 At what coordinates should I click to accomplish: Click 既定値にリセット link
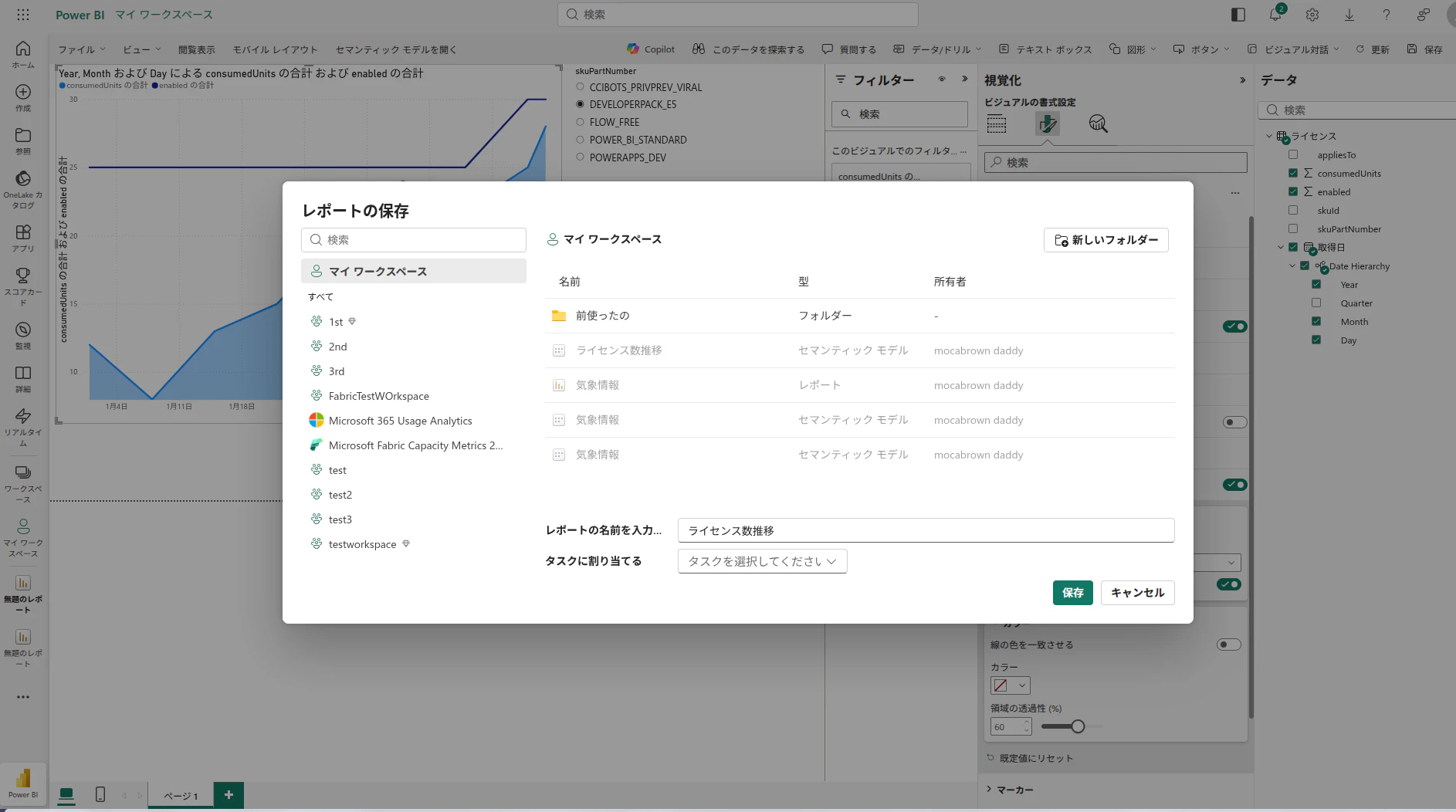1030,758
